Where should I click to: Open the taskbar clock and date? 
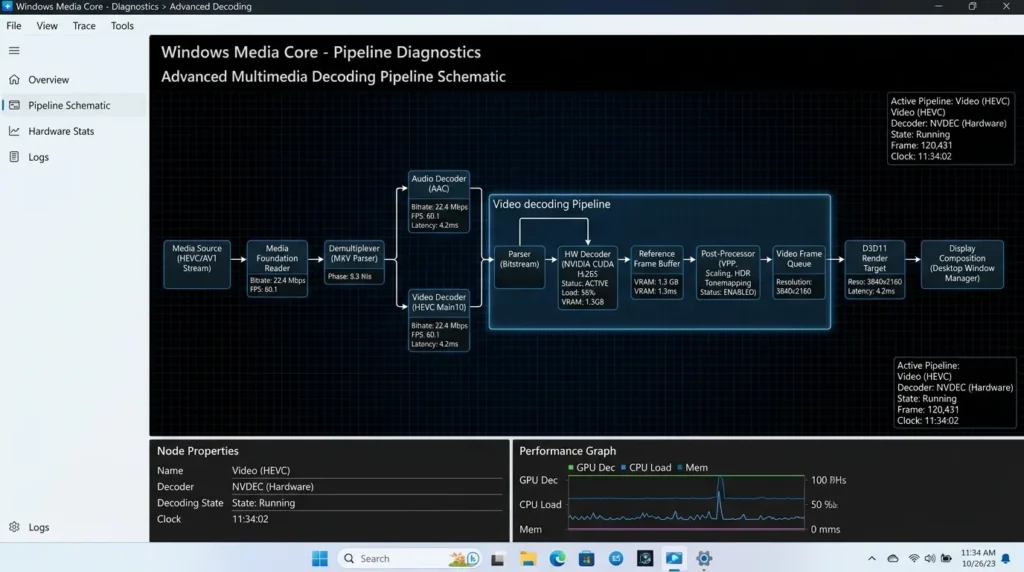pyautogui.click(x=978, y=558)
